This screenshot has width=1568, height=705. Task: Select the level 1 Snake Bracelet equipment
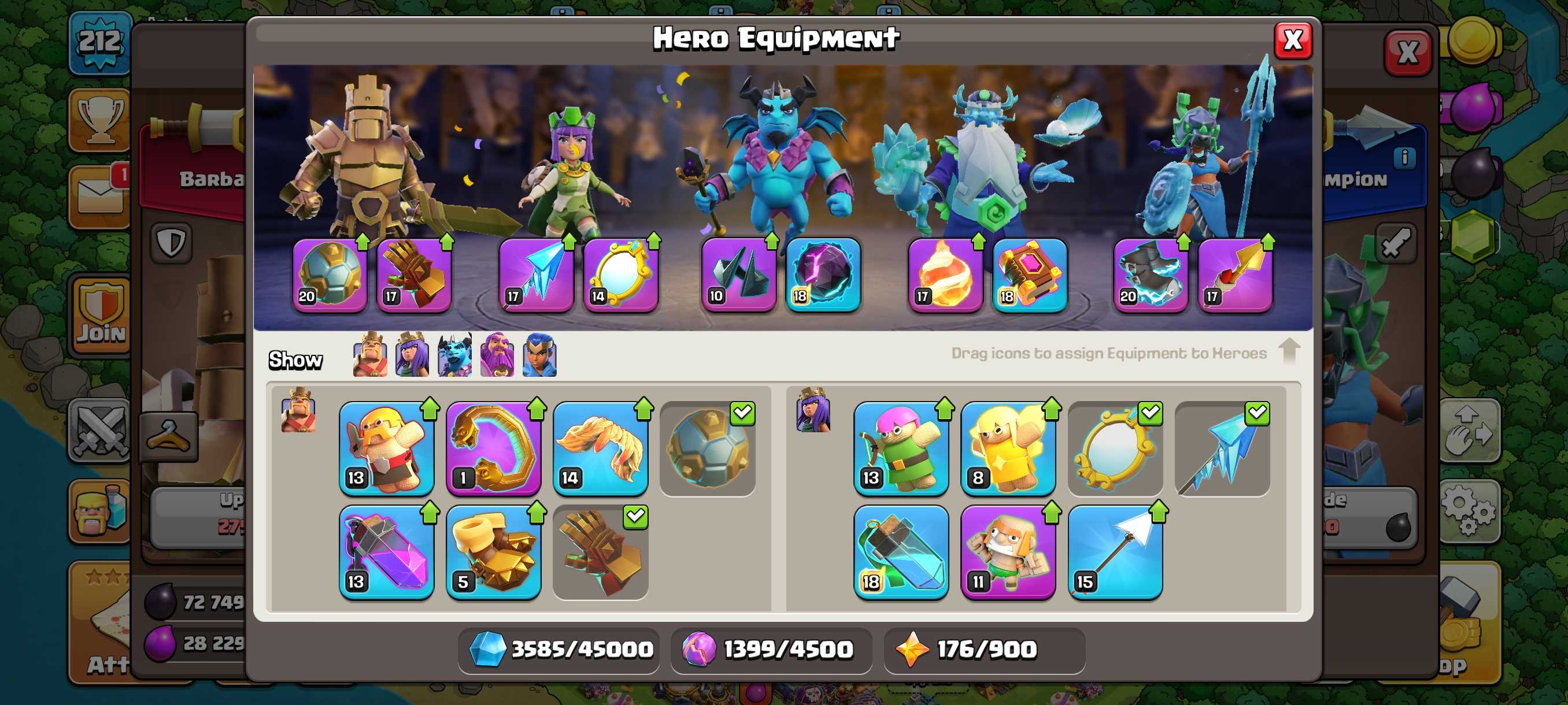493,448
